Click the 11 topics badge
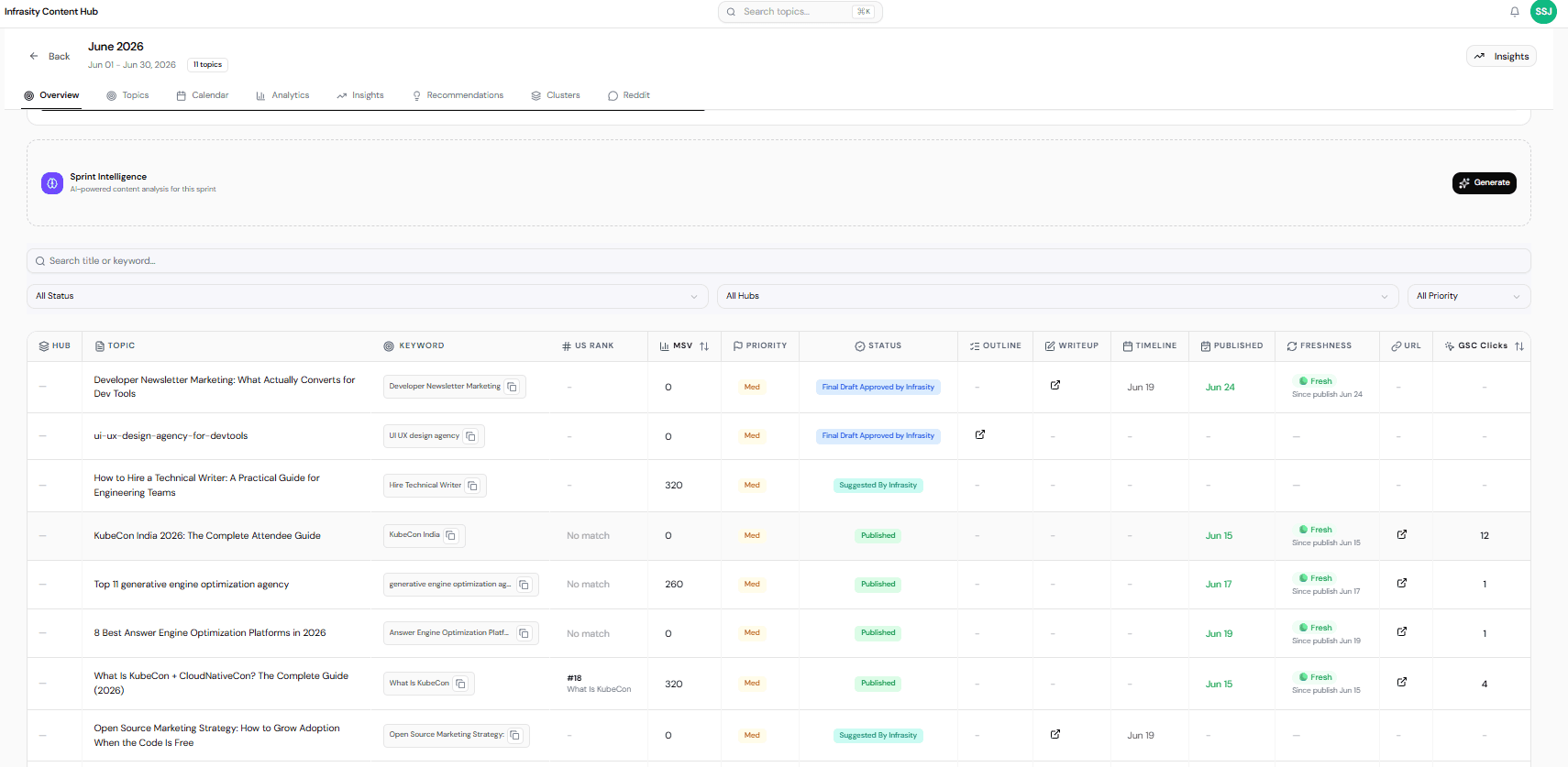The height and width of the screenshot is (767, 1568). (x=207, y=65)
